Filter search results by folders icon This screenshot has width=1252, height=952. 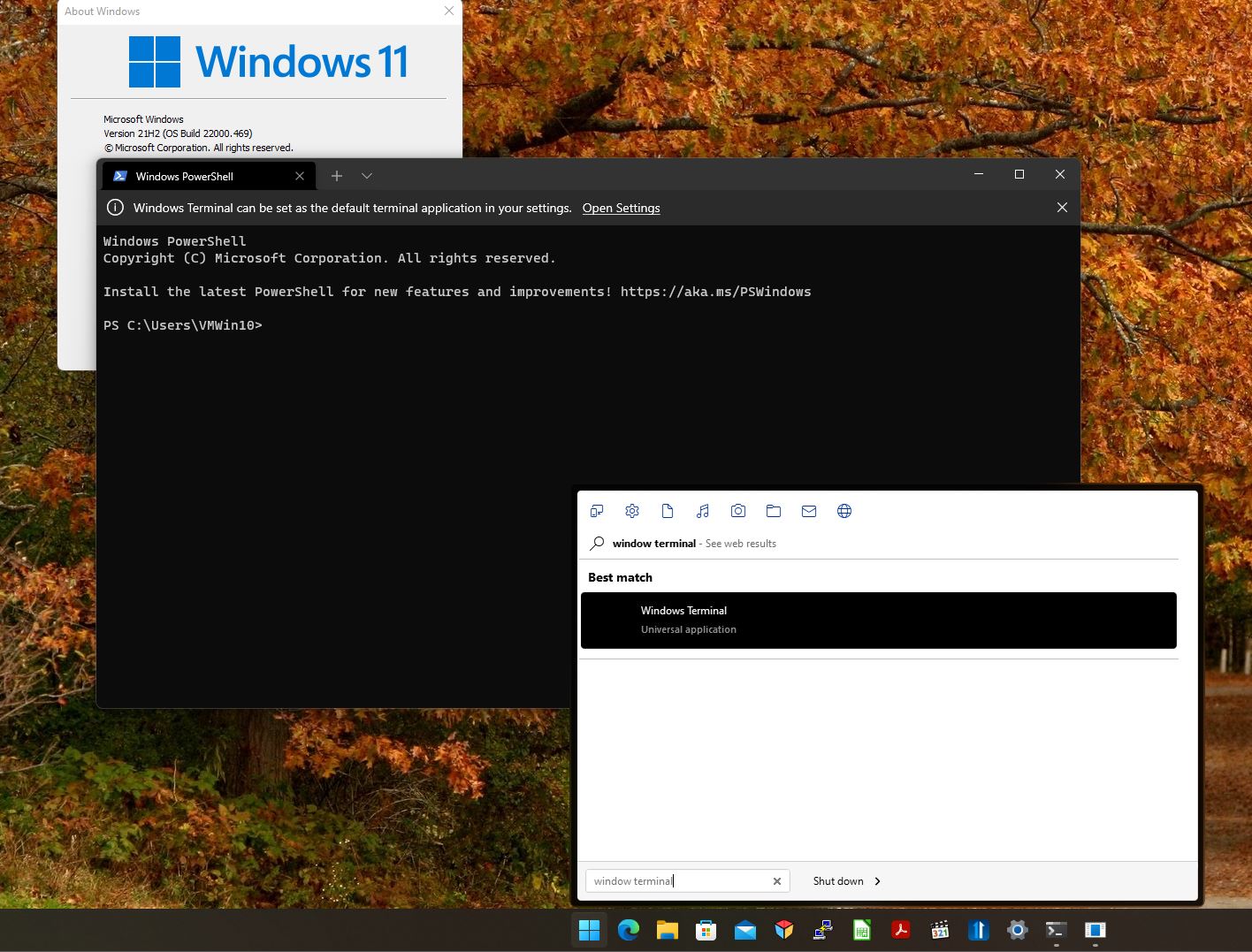774,511
